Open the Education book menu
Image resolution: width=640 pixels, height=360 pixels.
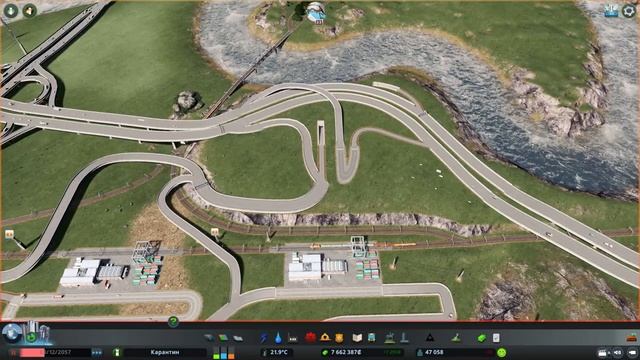click(x=357, y=338)
